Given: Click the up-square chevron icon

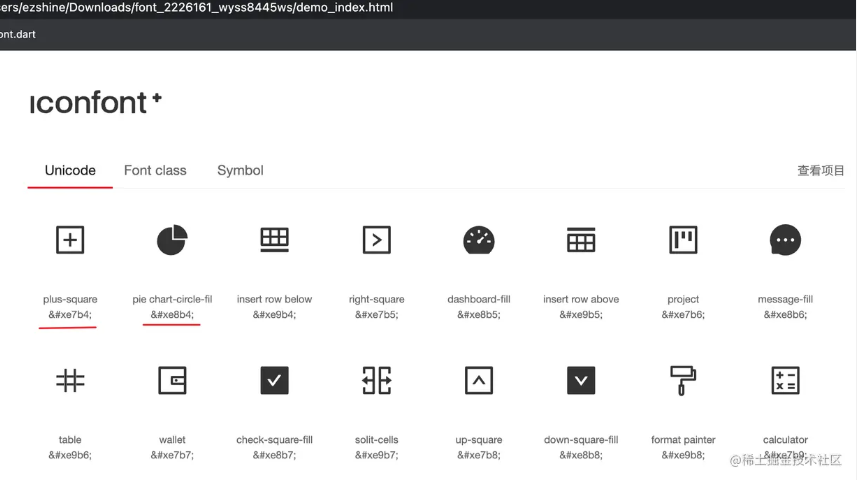Looking at the screenshot, I should (479, 380).
